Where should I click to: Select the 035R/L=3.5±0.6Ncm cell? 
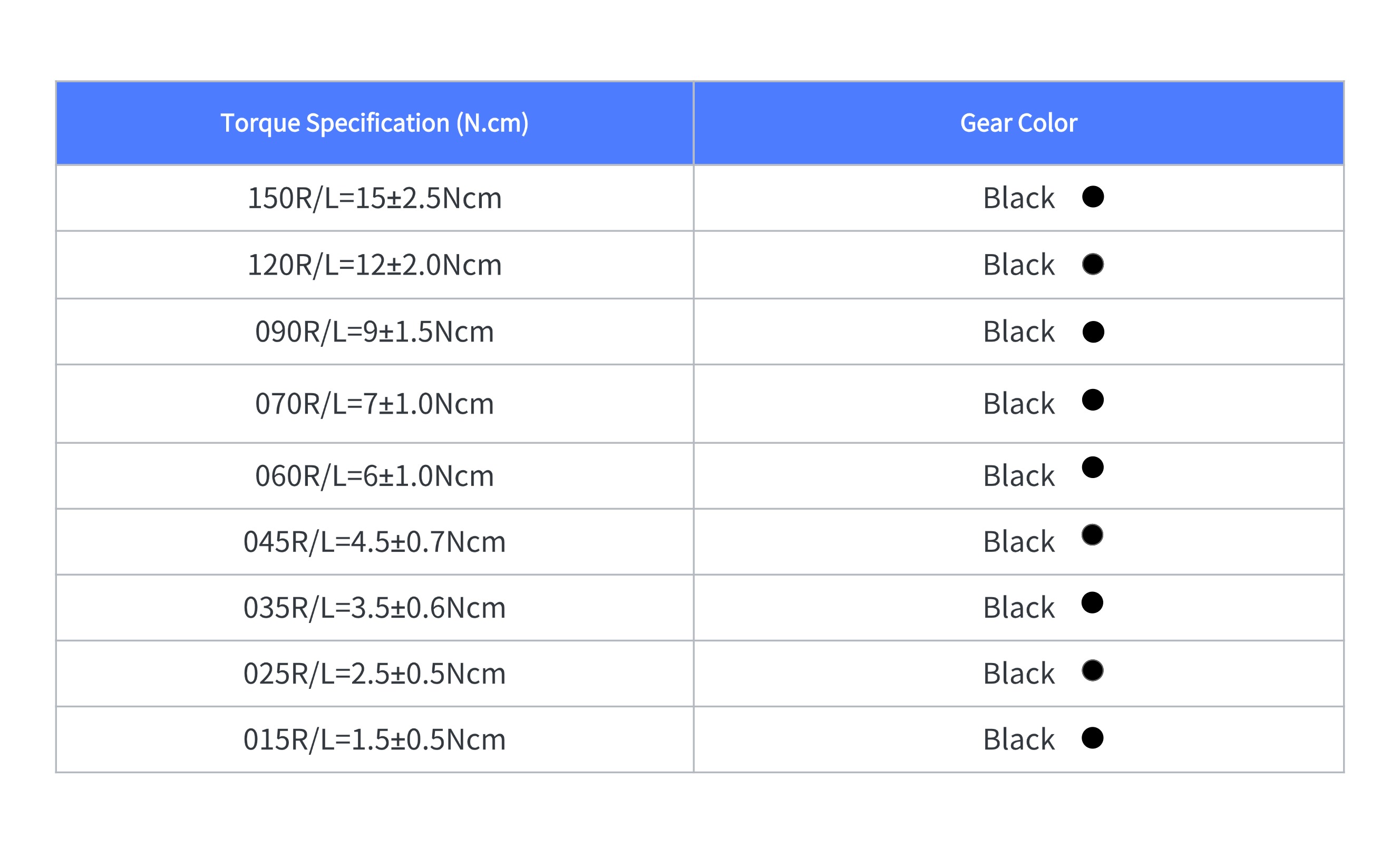click(x=374, y=608)
